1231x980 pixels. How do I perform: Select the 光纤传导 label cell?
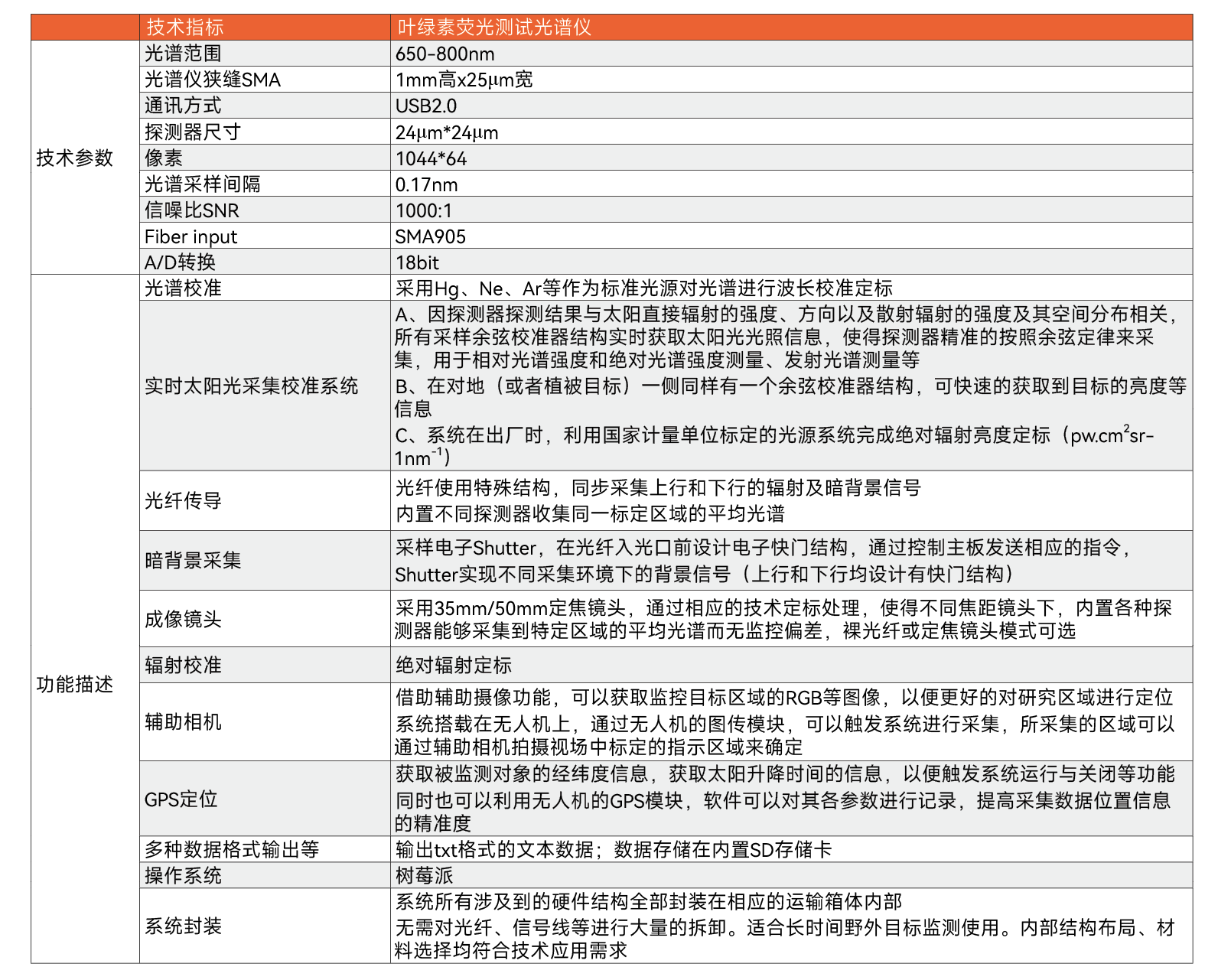coord(183,501)
